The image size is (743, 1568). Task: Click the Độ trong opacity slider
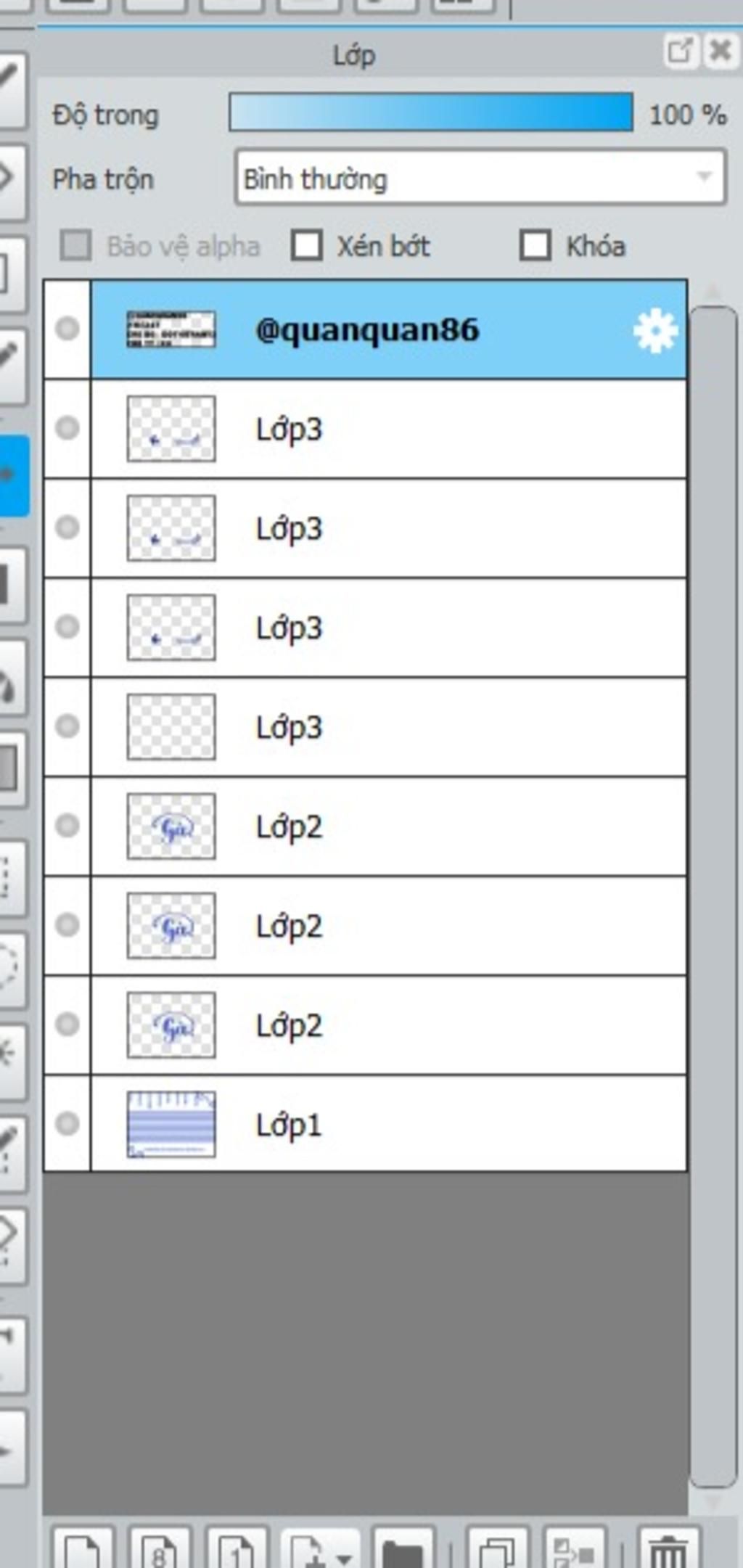click(x=430, y=113)
